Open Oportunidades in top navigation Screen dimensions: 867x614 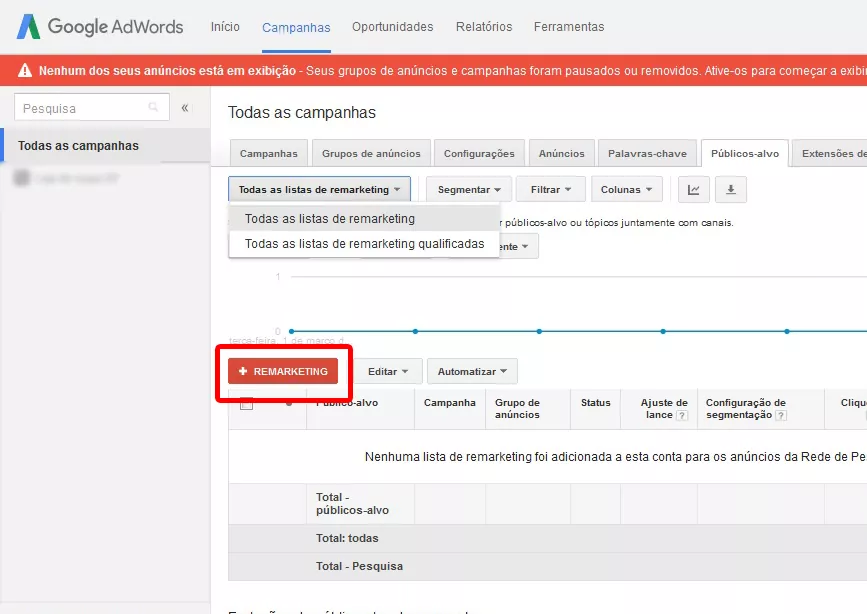point(393,27)
